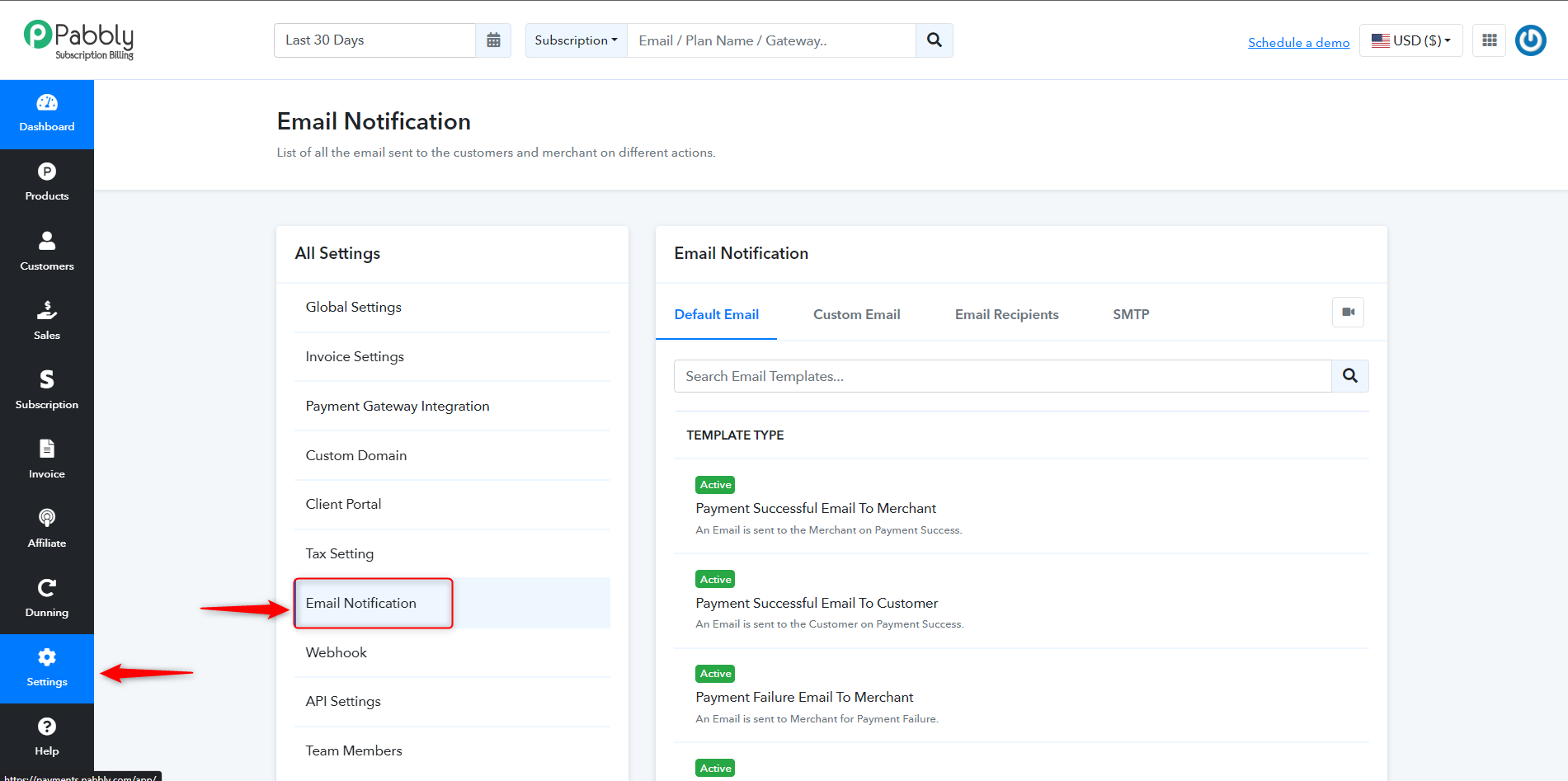Open the Affiliate sidebar item

click(47, 530)
